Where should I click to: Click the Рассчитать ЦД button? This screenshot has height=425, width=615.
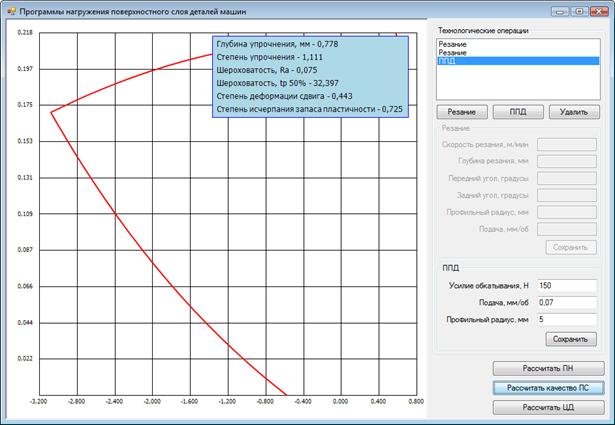(548, 407)
